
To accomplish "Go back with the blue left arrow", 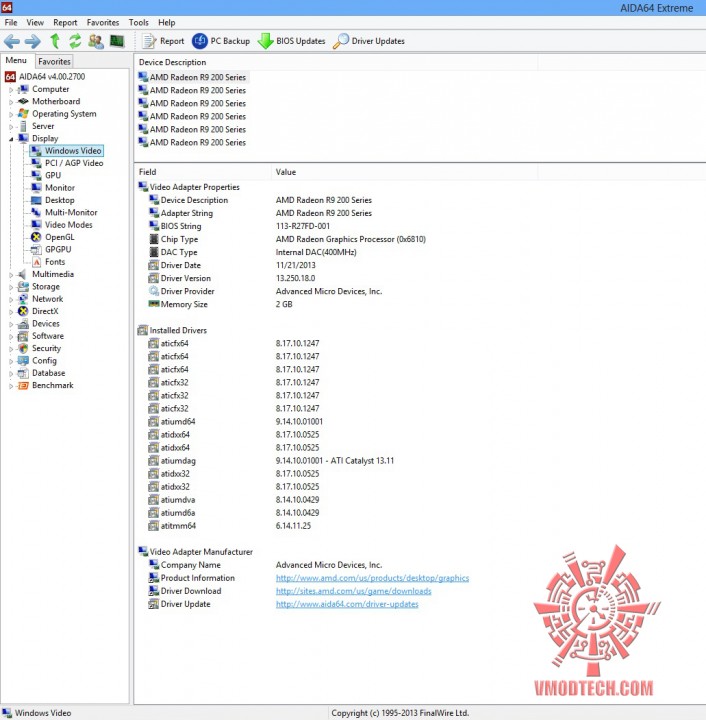I will [x=12, y=41].
